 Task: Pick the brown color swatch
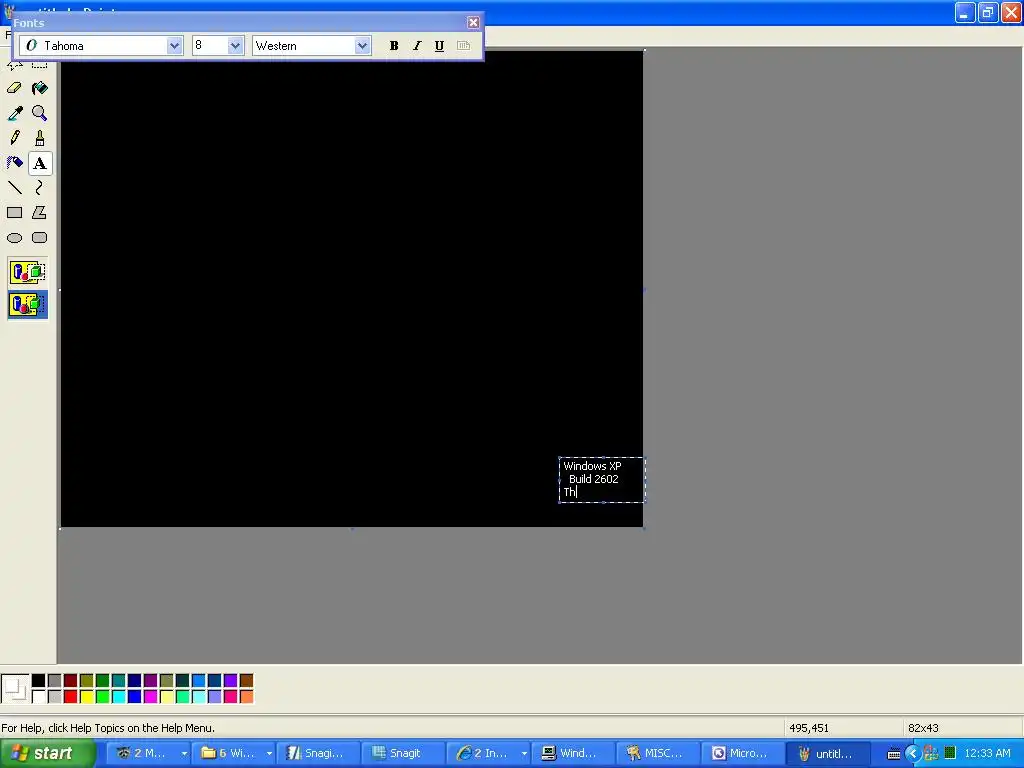pyautogui.click(x=246, y=681)
